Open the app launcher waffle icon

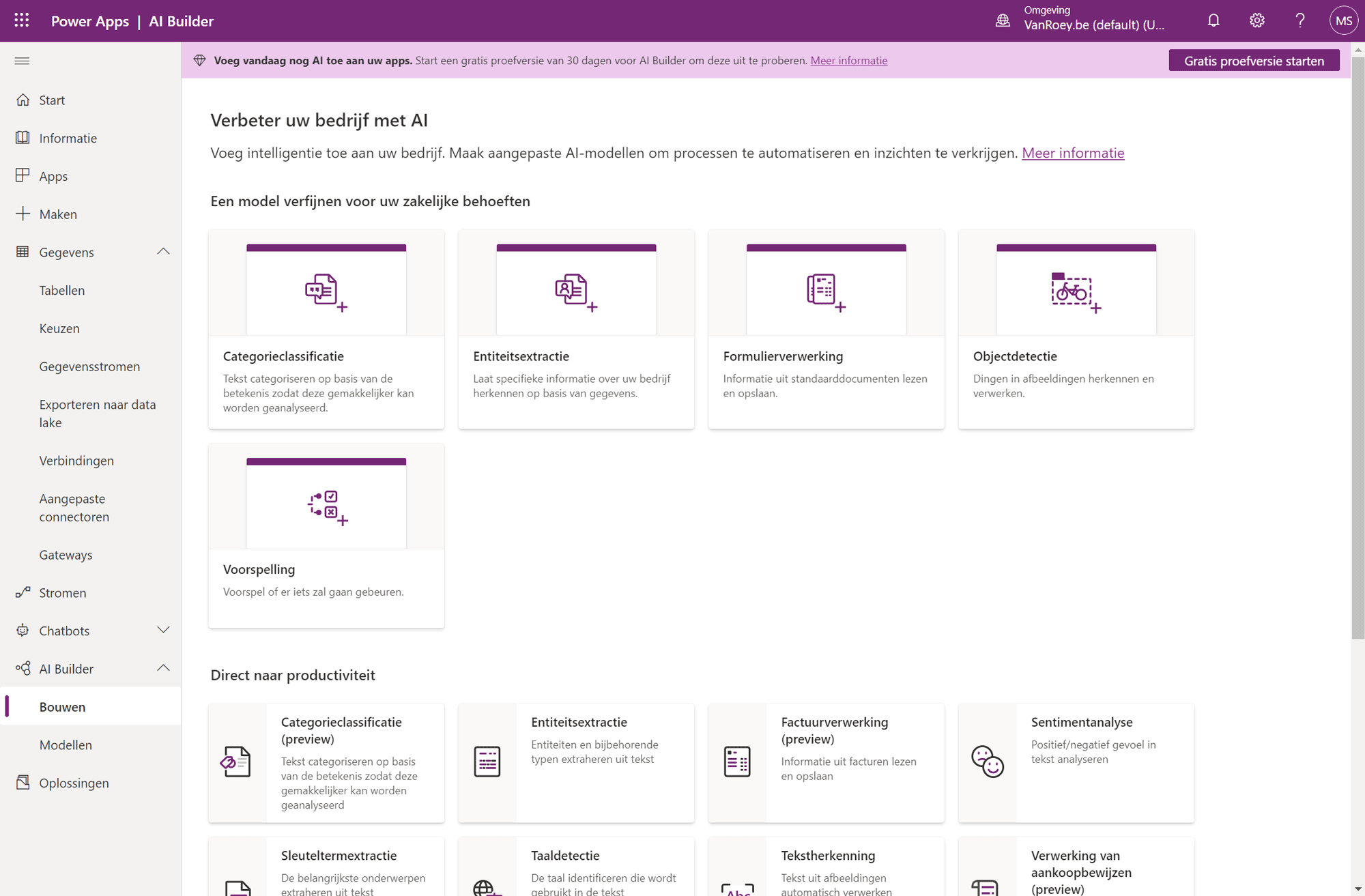click(x=22, y=20)
